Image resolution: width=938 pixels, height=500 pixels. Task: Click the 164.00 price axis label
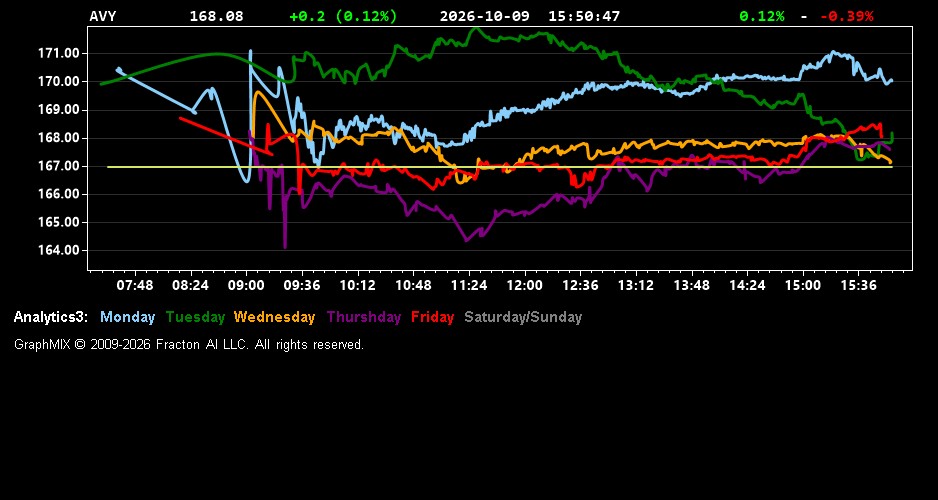coord(59,250)
